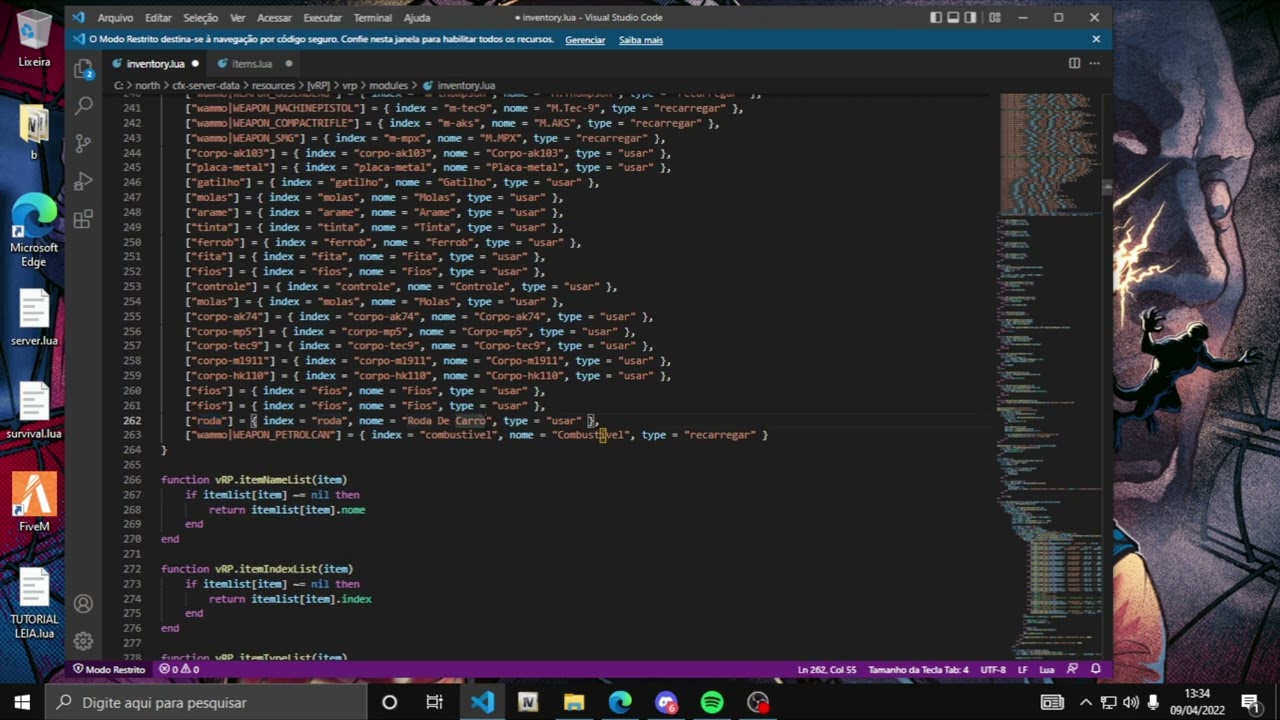Screen dimensions: 1280x720
Task: Change tab size indentation setting
Action: (x=918, y=669)
